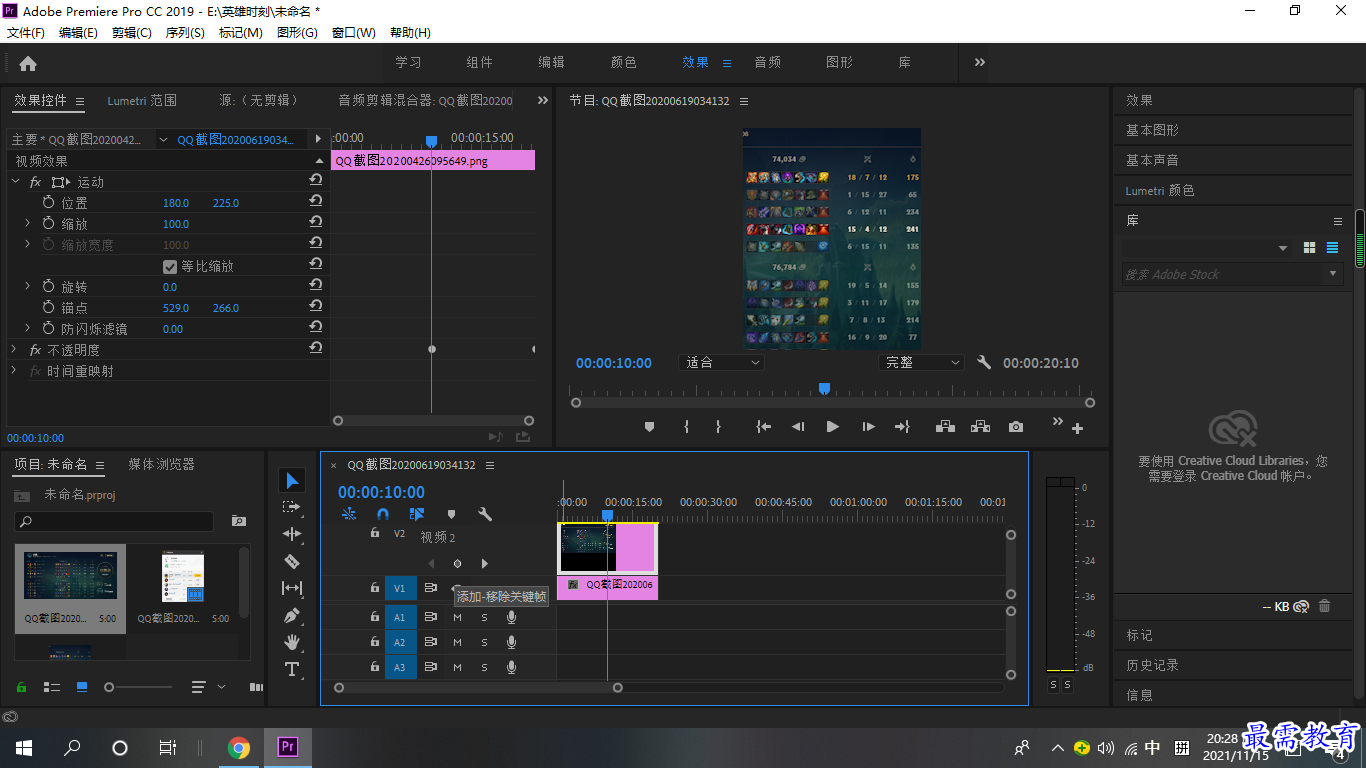The height and width of the screenshot is (768, 1366).
Task: Select the Ripple Edit tool
Action: click(x=292, y=534)
